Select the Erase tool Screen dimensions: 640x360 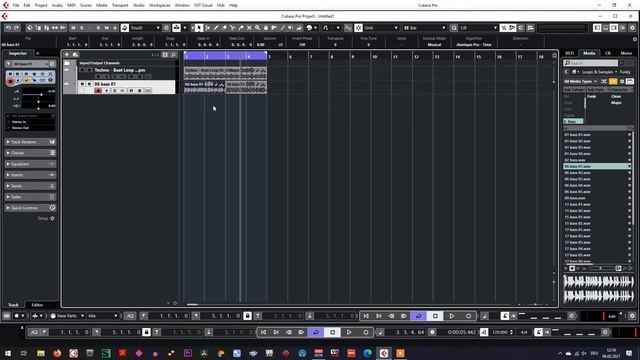[x=224, y=28]
